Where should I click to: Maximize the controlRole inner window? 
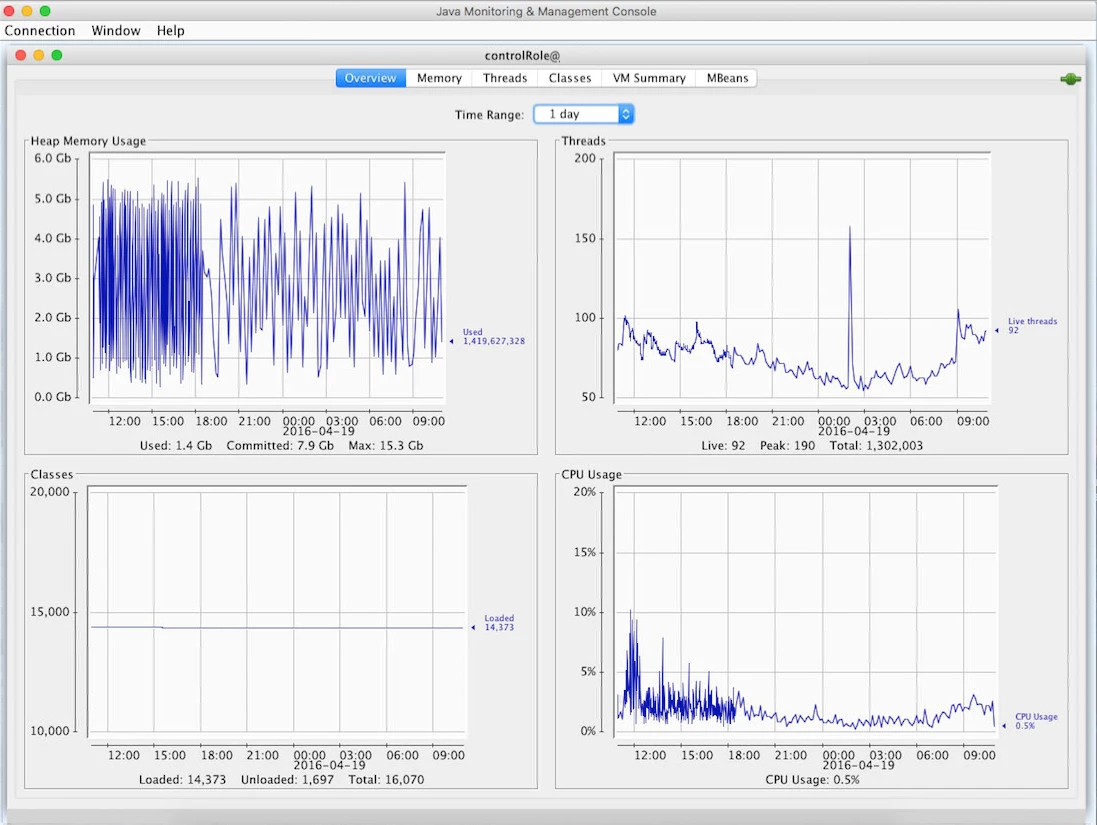[57, 55]
